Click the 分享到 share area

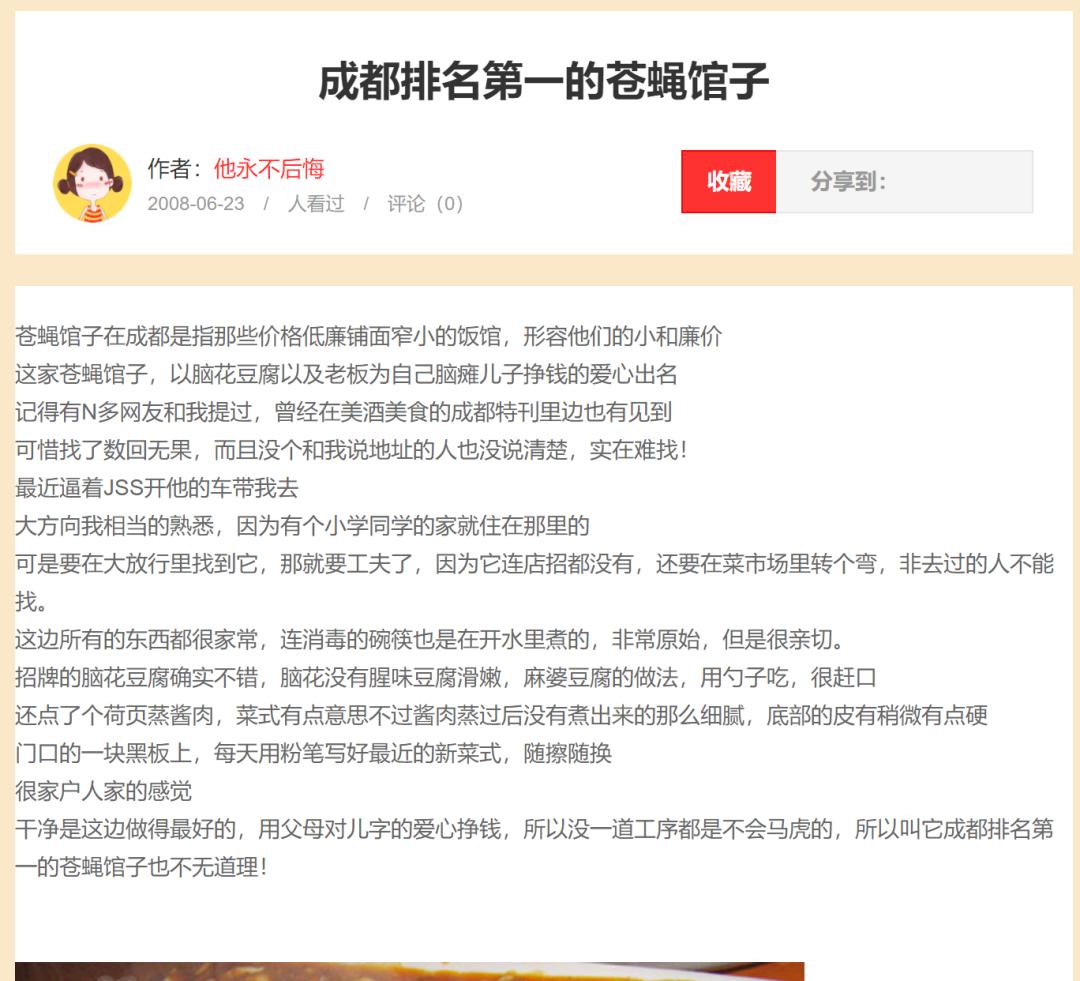[904, 181]
